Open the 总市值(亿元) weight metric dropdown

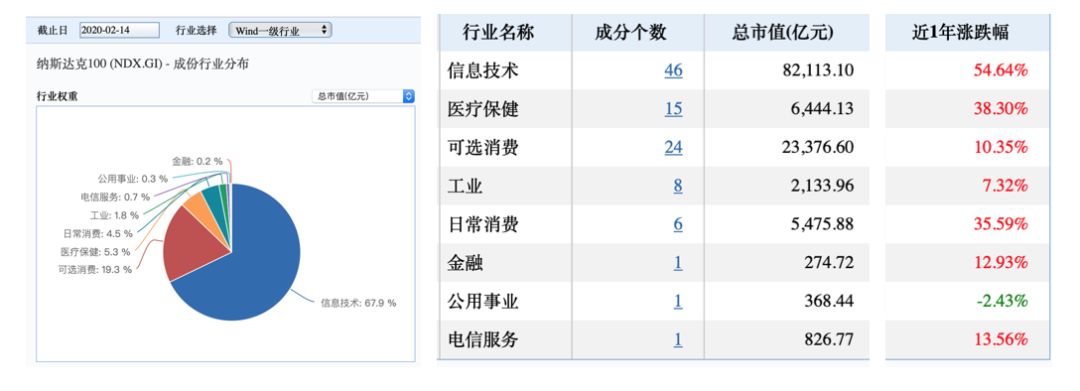(x=363, y=96)
